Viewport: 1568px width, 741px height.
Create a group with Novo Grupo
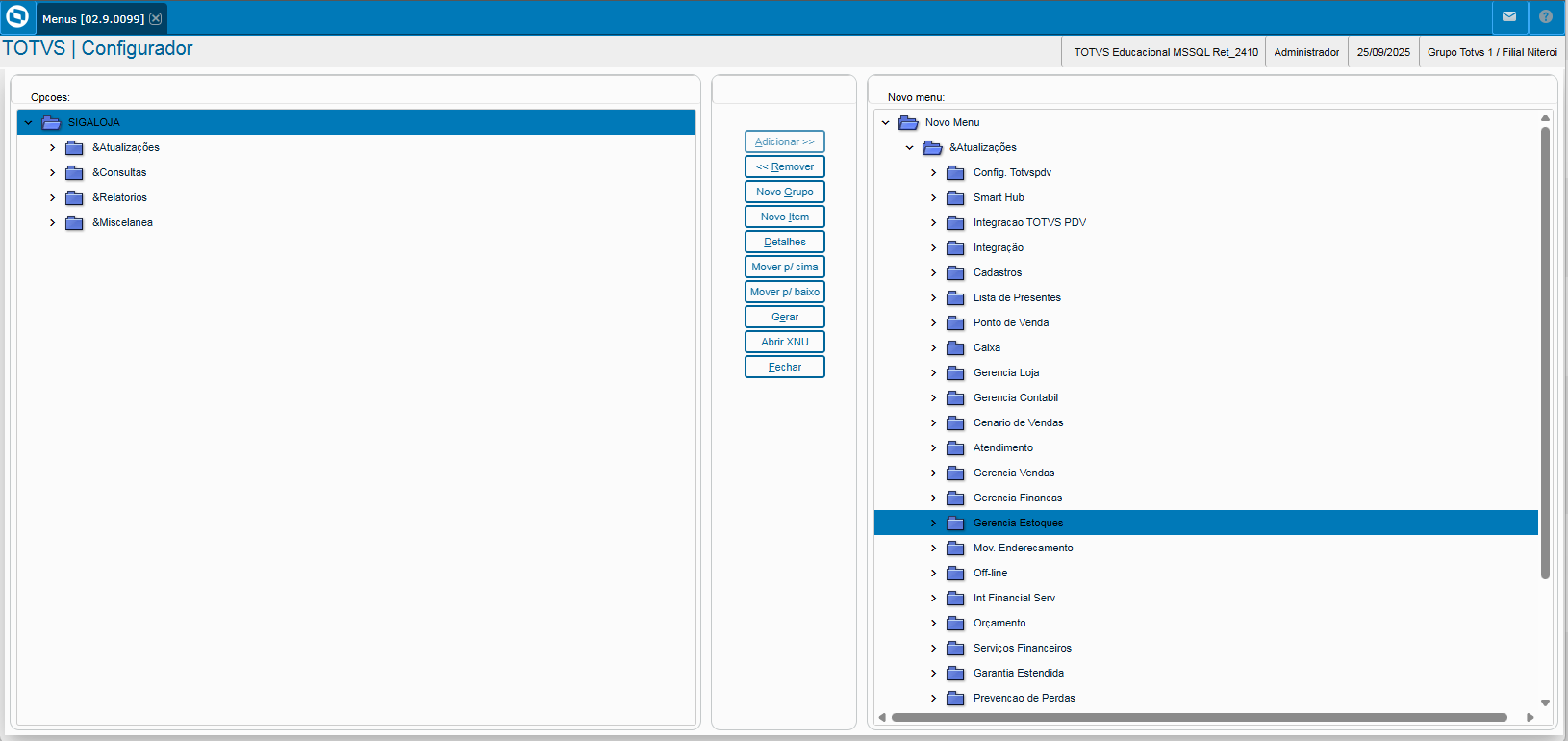pos(785,192)
